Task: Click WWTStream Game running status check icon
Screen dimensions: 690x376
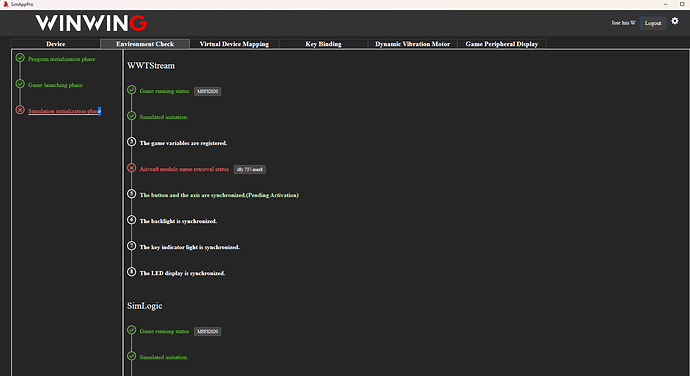Action: pos(132,90)
